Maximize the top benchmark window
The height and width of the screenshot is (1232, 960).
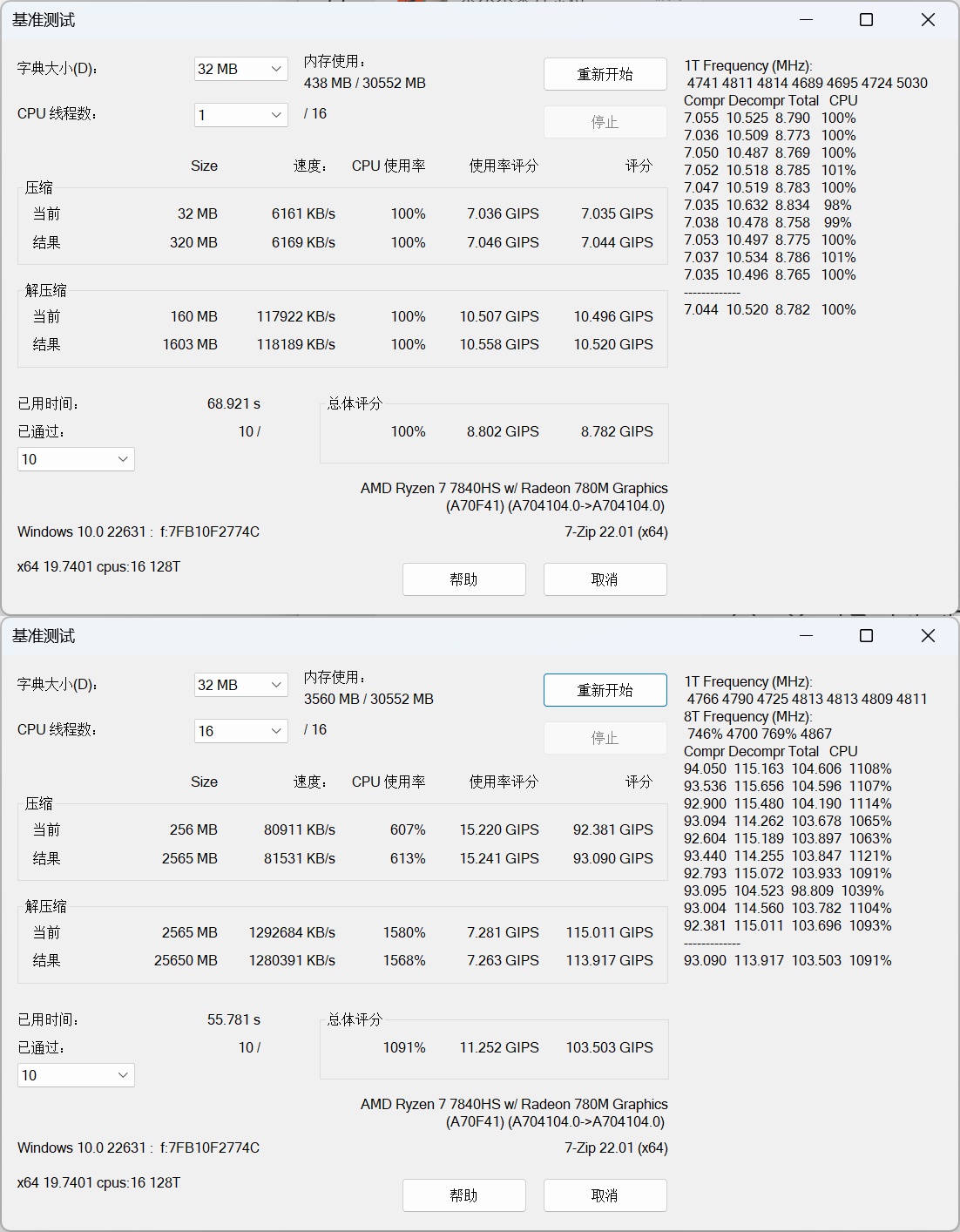tap(866, 20)
